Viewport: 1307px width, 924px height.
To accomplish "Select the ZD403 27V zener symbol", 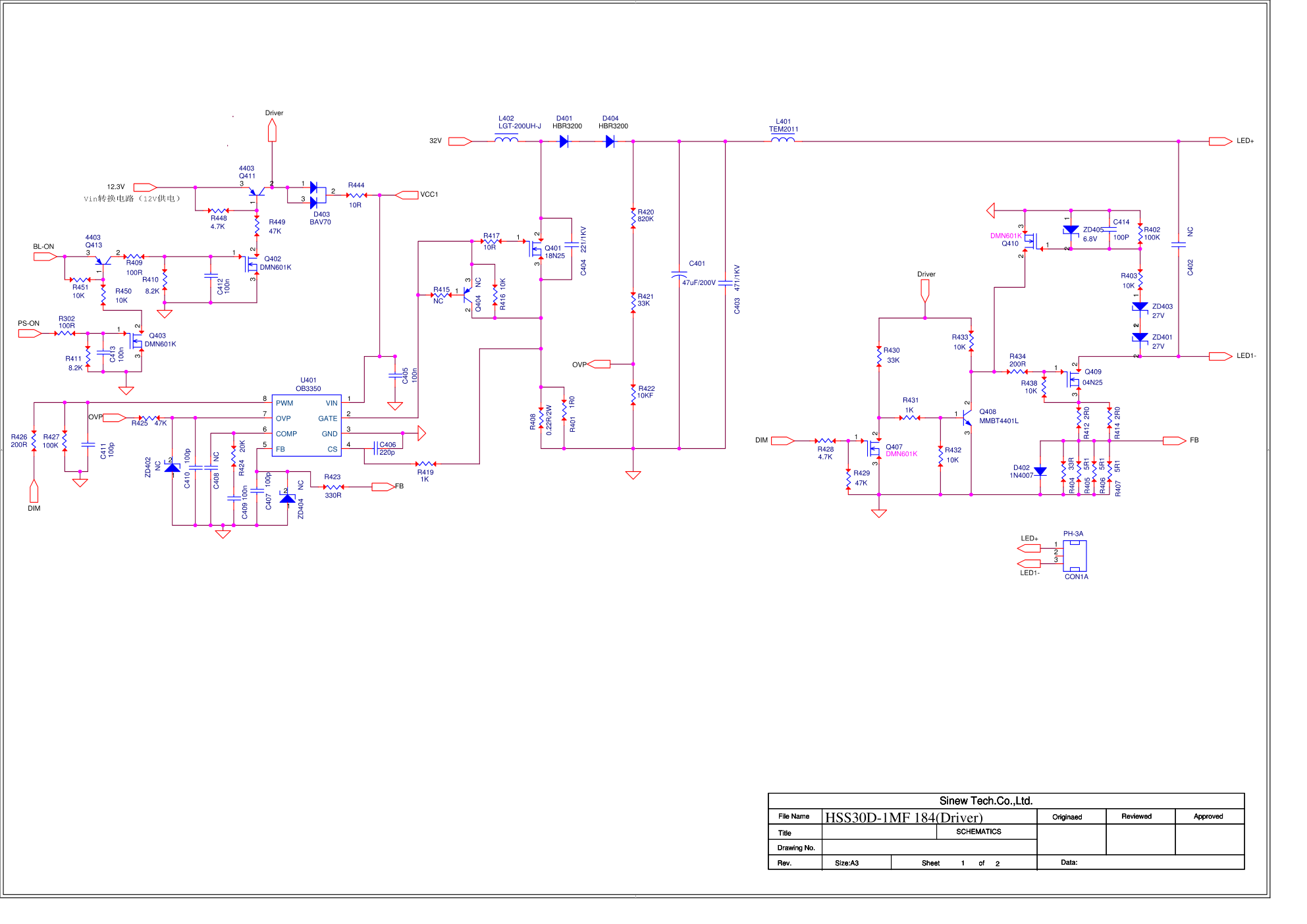I will pos(1140,307).
